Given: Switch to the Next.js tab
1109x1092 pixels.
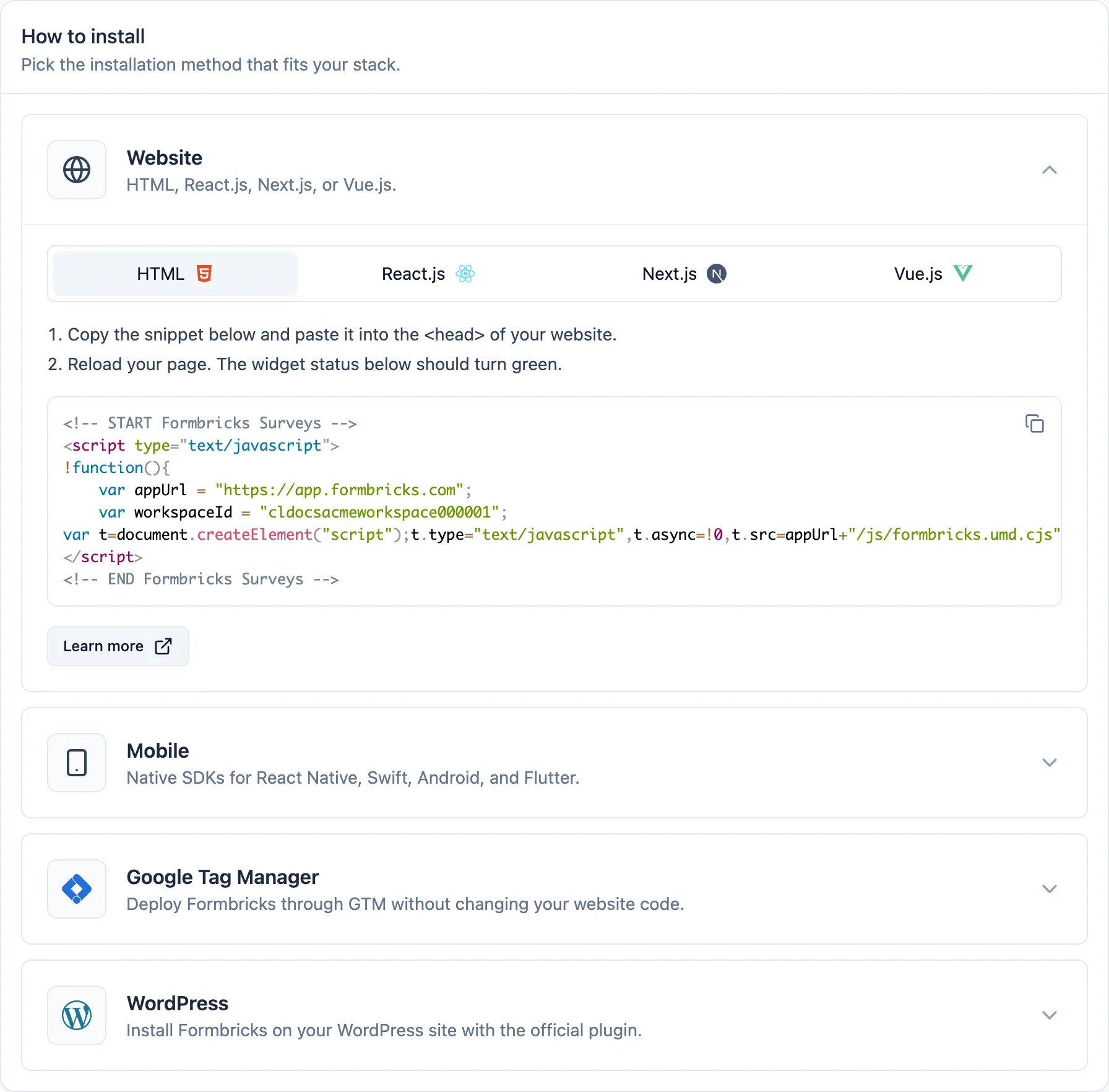Looking at the screenshot, I should coord(684,274).
